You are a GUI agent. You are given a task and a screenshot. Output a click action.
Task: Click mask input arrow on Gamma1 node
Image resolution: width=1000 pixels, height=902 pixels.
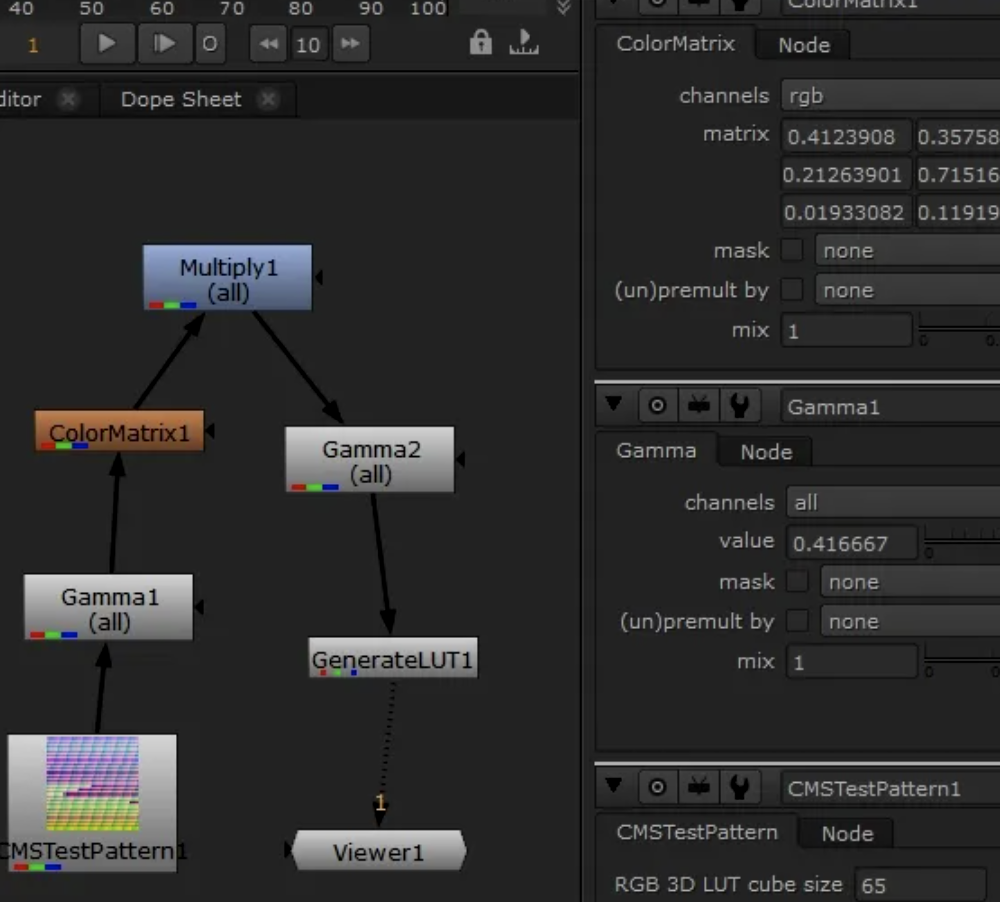click(x=199, y=607)
